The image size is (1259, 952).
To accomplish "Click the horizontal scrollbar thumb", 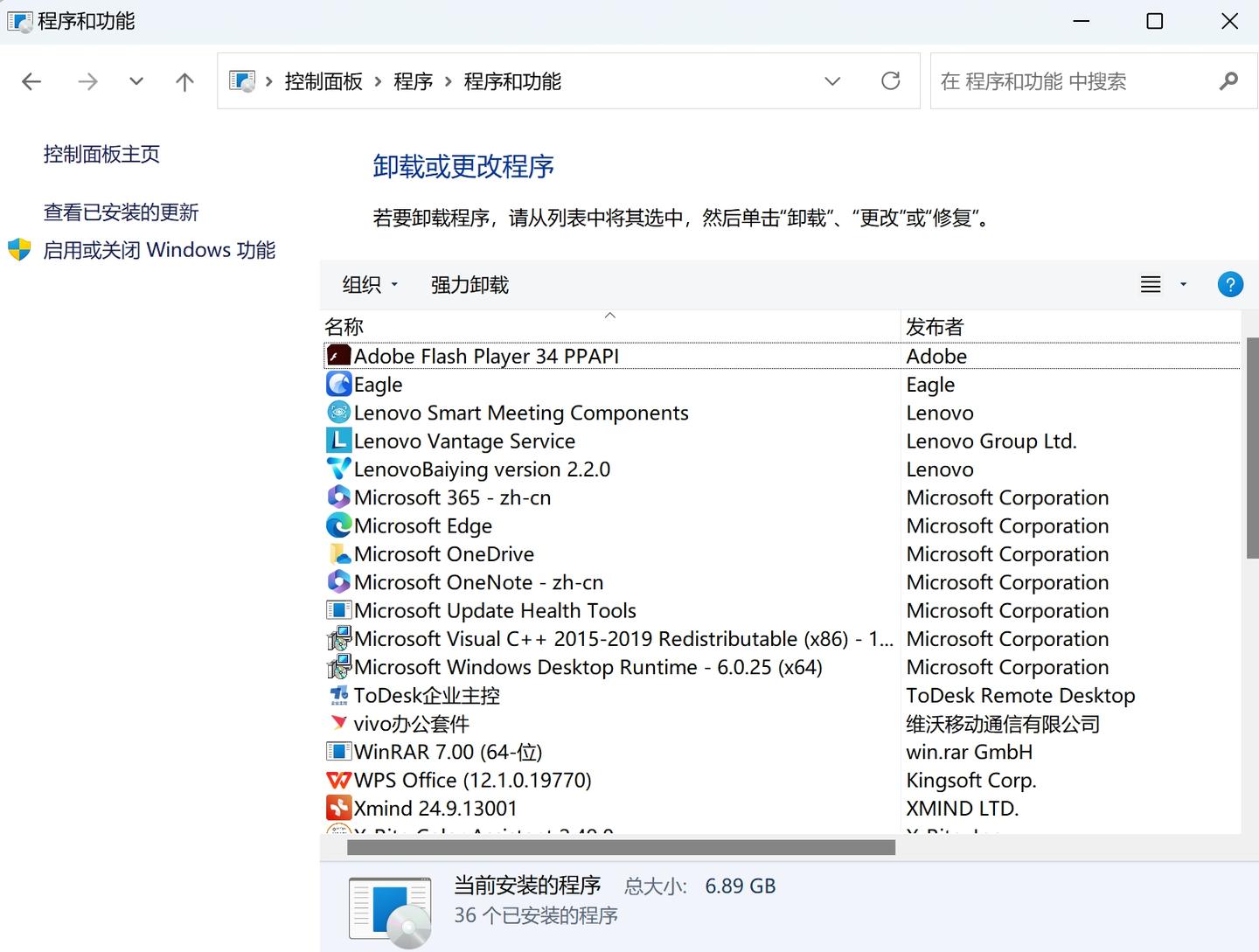I will coord(622,847).
